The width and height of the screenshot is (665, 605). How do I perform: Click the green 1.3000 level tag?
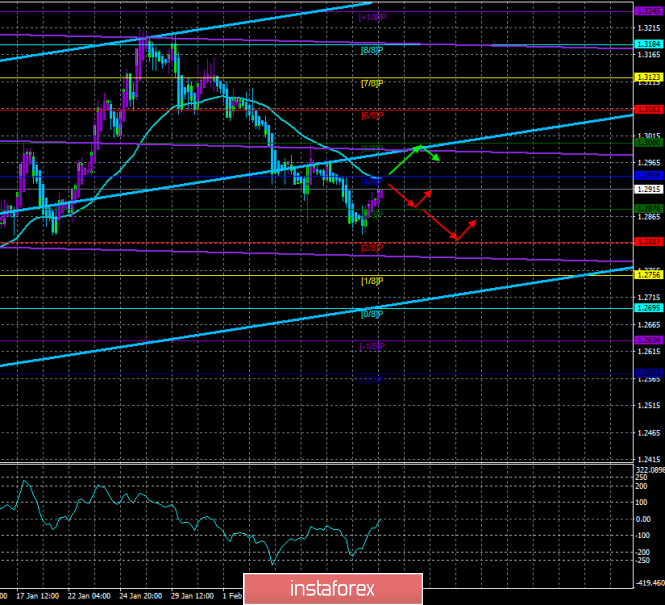(648, 143)
